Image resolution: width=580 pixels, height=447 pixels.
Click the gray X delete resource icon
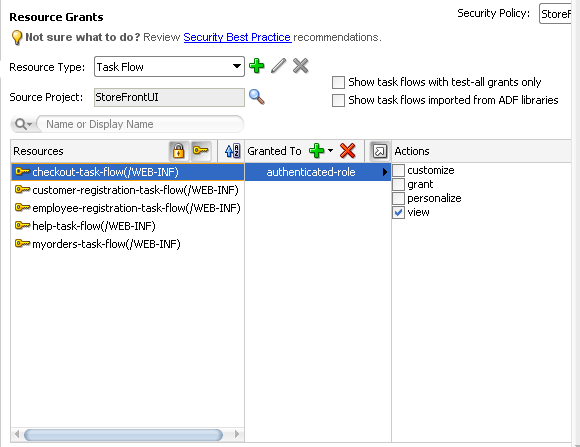(x=300, y=66)
